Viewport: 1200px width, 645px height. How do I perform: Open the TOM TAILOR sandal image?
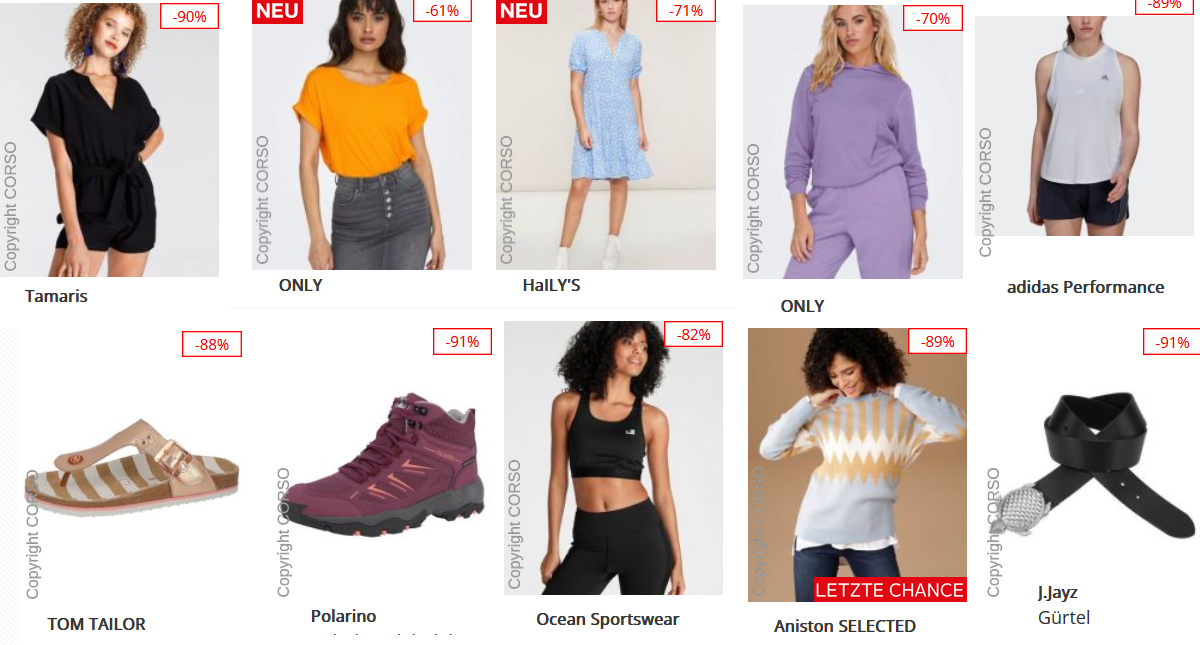[131, 465]
